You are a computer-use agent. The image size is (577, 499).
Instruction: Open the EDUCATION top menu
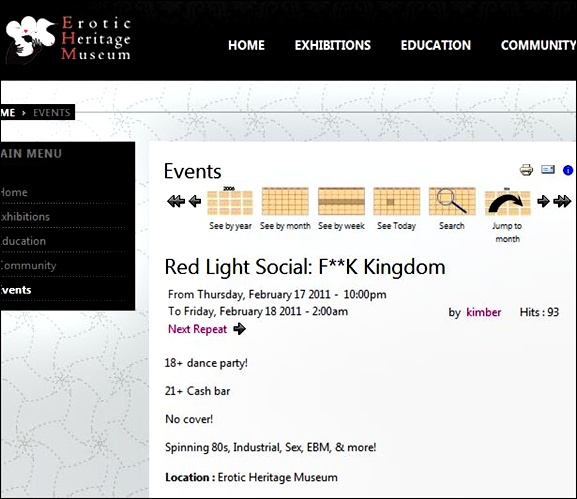coord(436,45)
